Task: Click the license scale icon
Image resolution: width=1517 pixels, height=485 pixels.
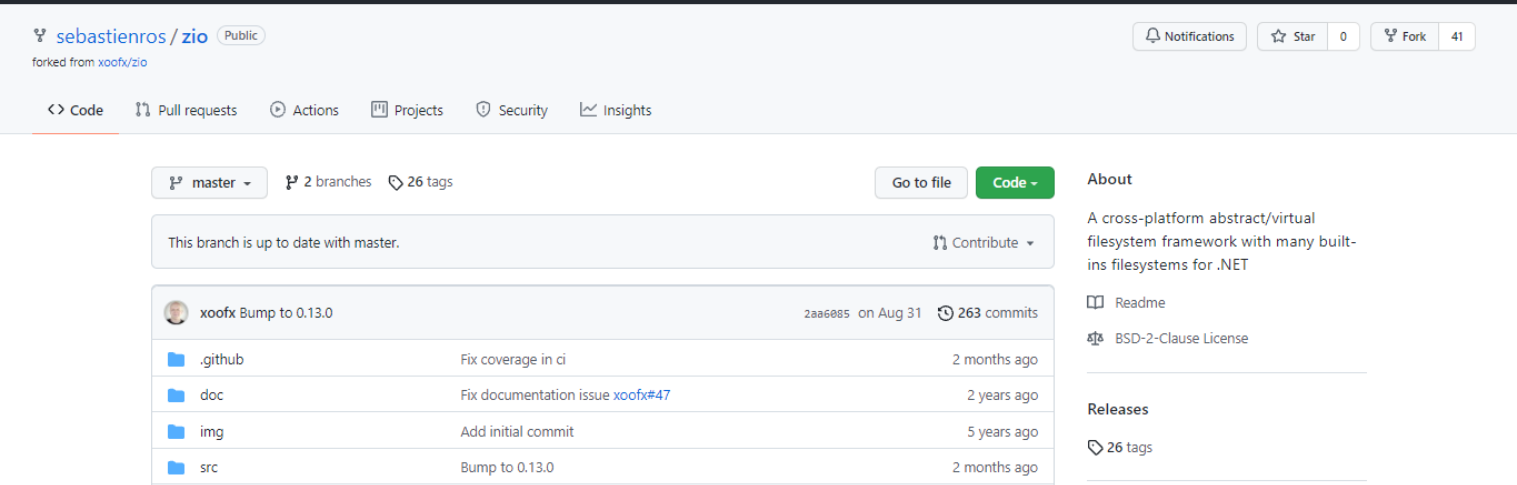Action: point(1096,339)
